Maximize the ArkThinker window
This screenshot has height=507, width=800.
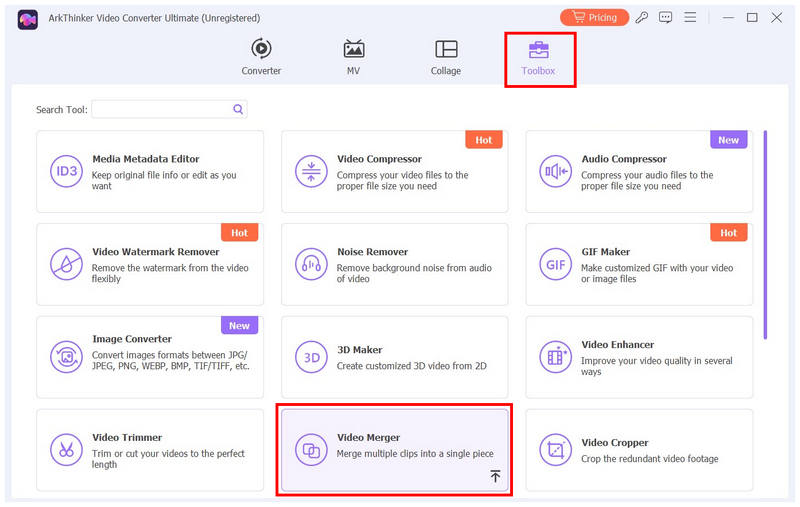(752, 17)
